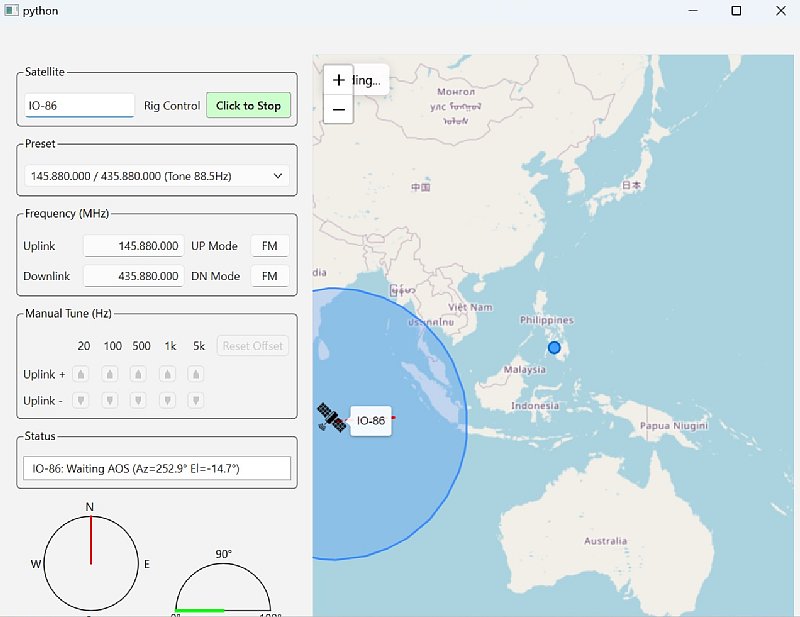Zoom out on the map
Image resolution: width=800 pixels, height=617 pixels.
339,109
